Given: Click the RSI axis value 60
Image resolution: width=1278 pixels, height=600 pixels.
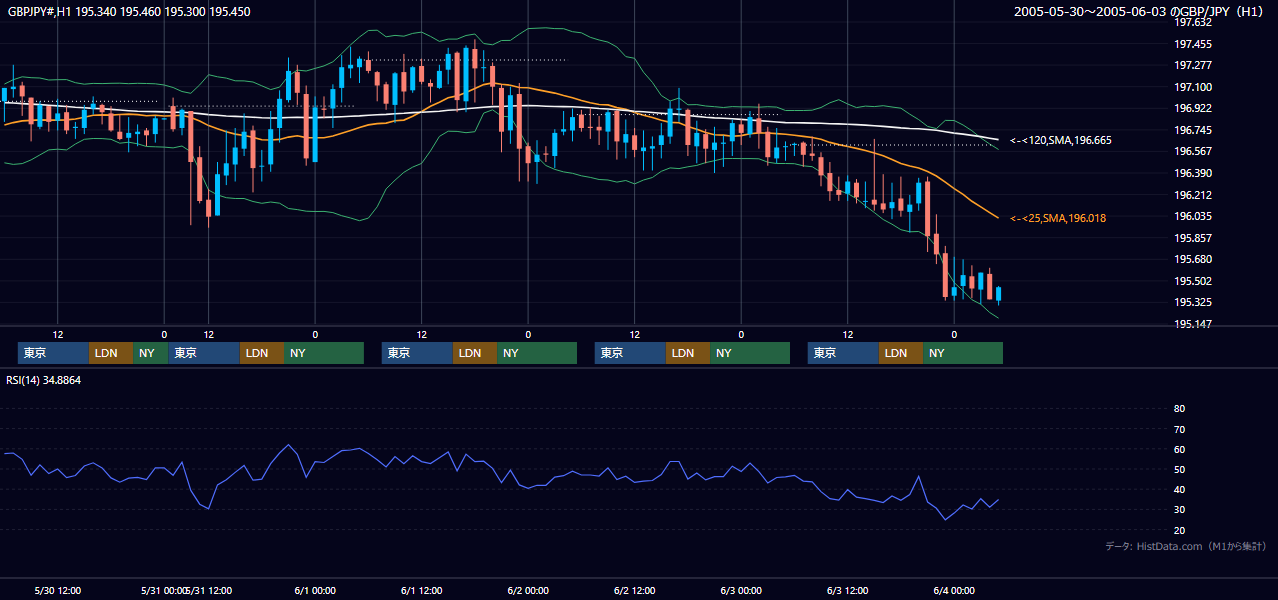Looking at the screenshot, I should click(1179, 449).
